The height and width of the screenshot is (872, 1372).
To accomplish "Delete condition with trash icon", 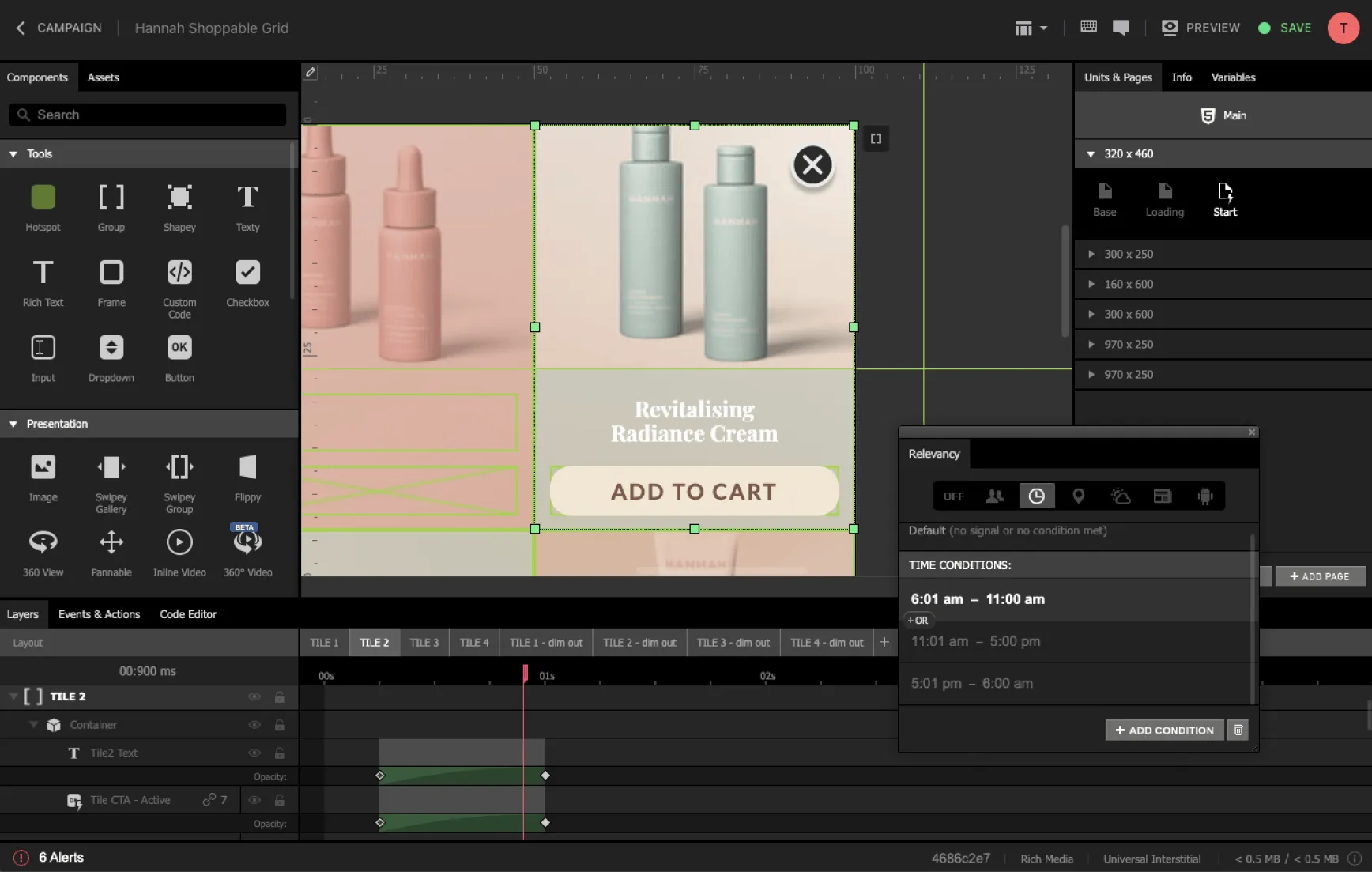I will click(1238, 730).
